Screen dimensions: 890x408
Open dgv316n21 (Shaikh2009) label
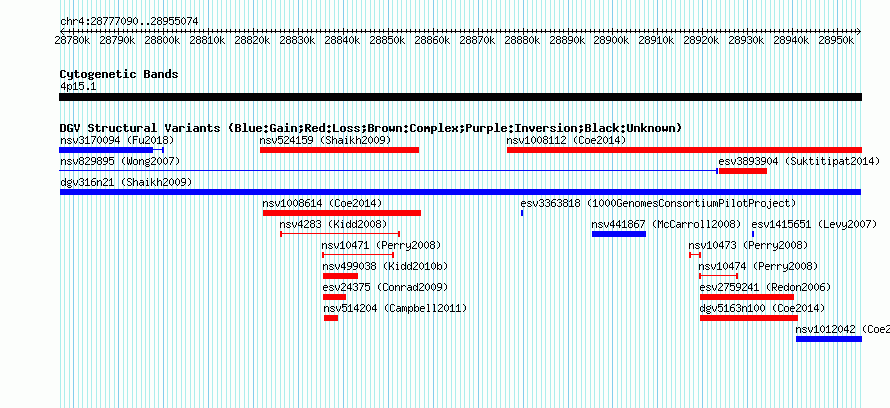tap(126, 182)
